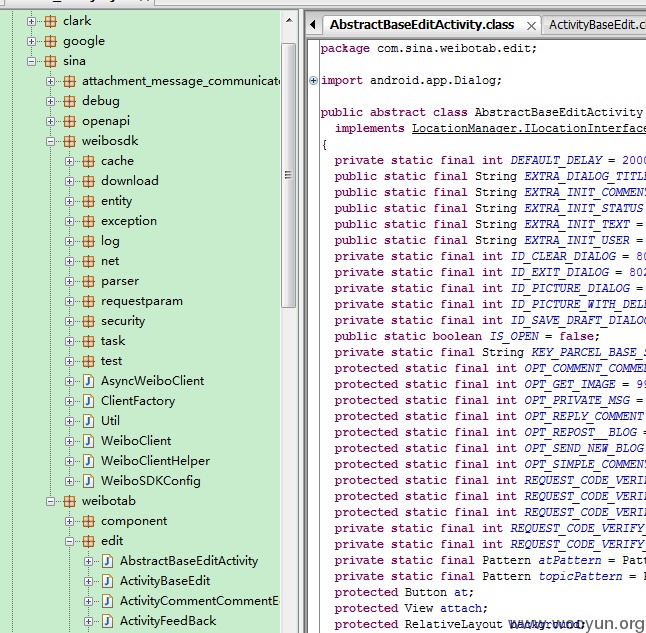Image resolution: width=646 pixels, height=633 pixels.
Task: Expand the google package node
Action: (31, 41)
